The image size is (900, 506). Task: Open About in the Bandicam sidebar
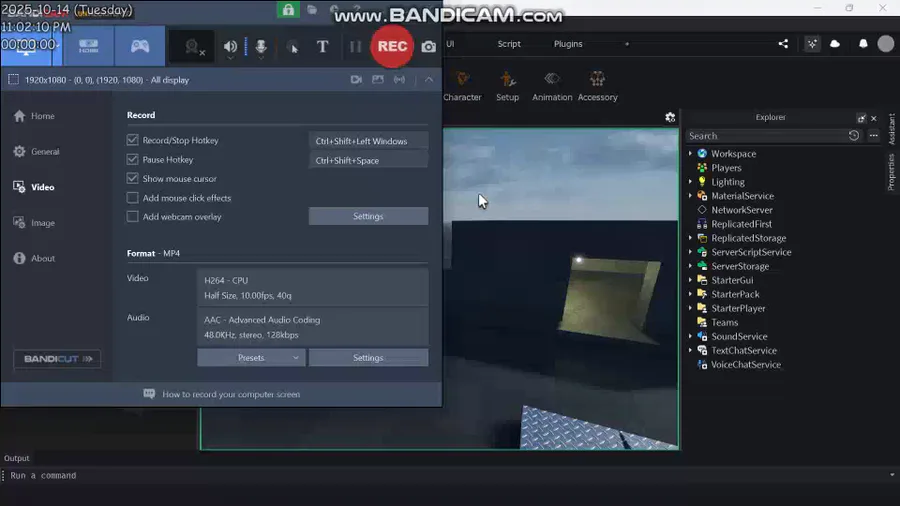34,258
